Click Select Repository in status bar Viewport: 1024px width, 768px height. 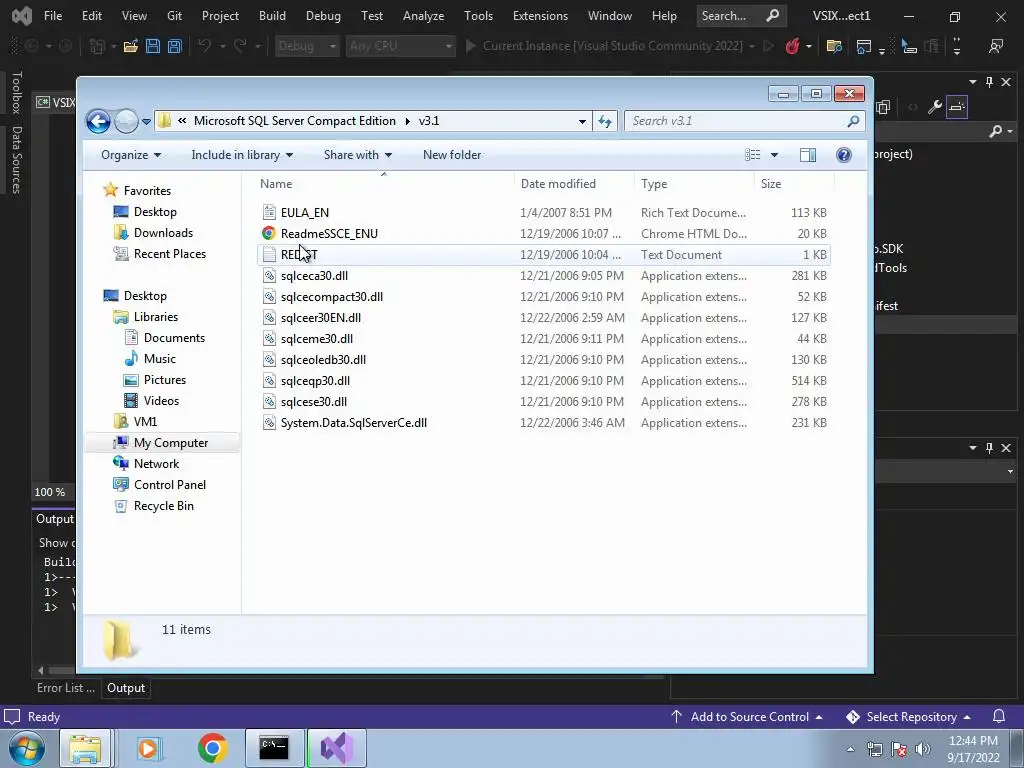pos(908,716)
